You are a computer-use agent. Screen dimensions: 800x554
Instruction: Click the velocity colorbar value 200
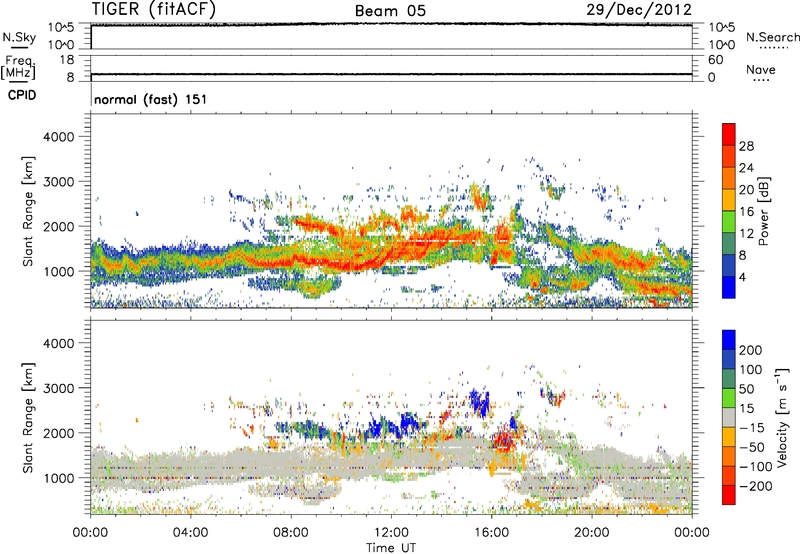pyautogui.click(x=751, y=350)
